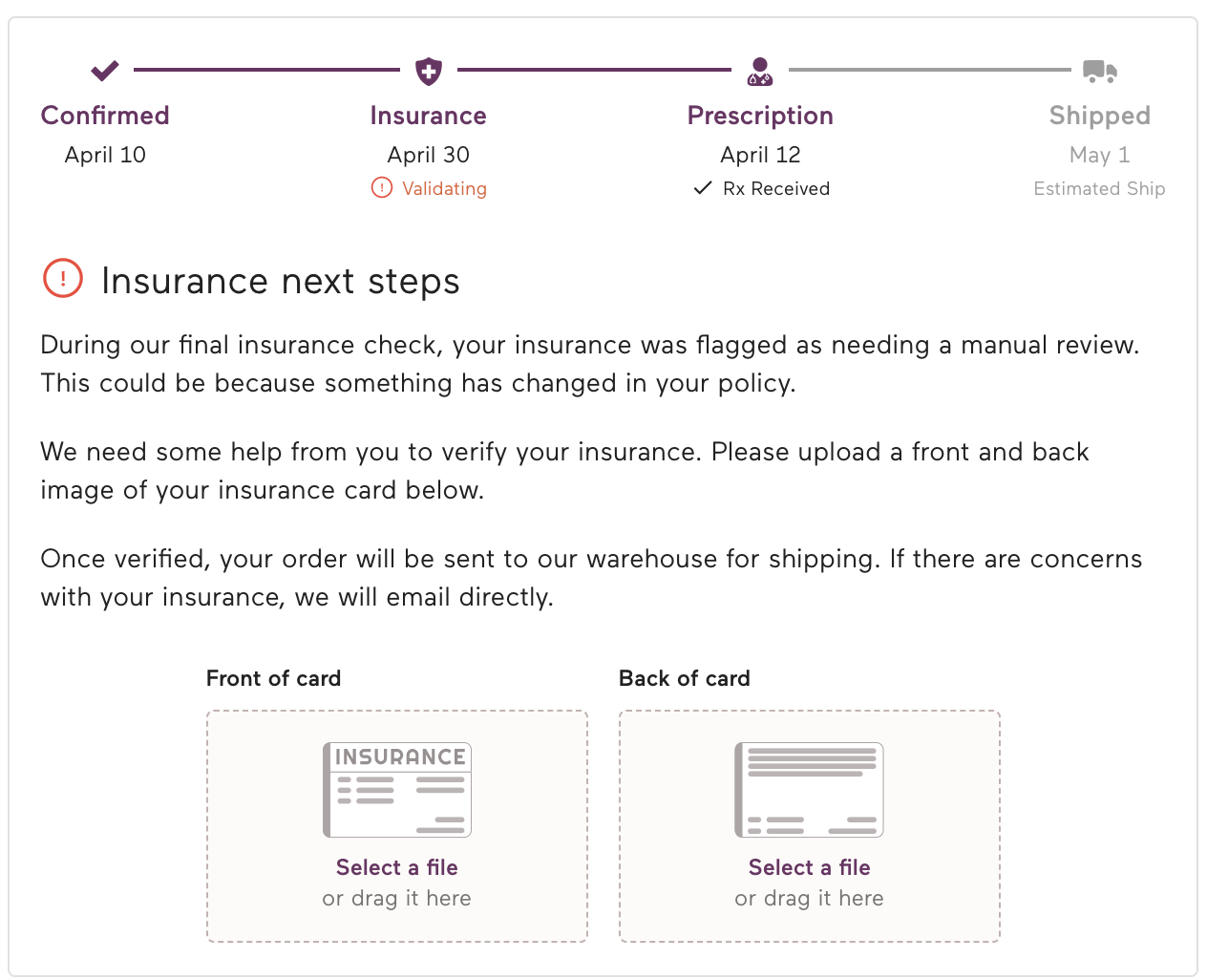Select a file for front of card
1207x980 pixels.
(397, 867)
